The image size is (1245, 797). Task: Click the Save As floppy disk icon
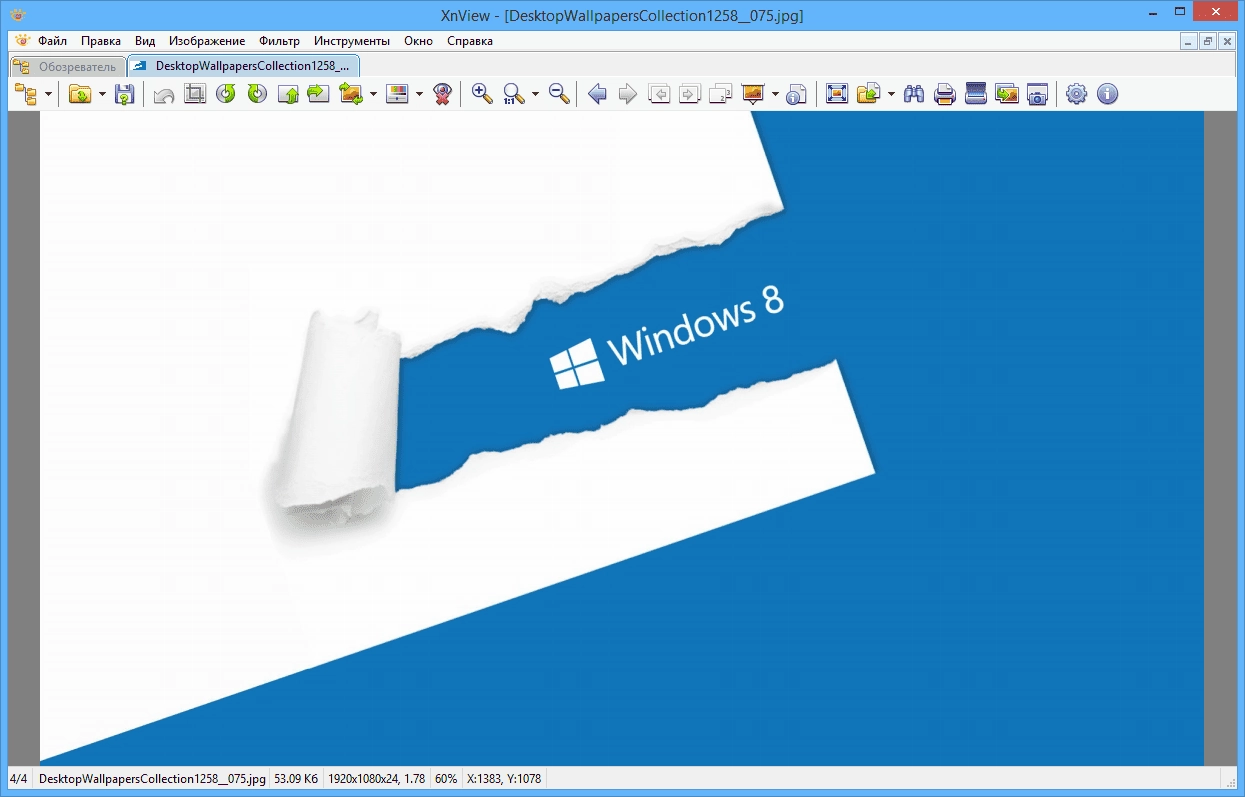(x=124, y=94)
